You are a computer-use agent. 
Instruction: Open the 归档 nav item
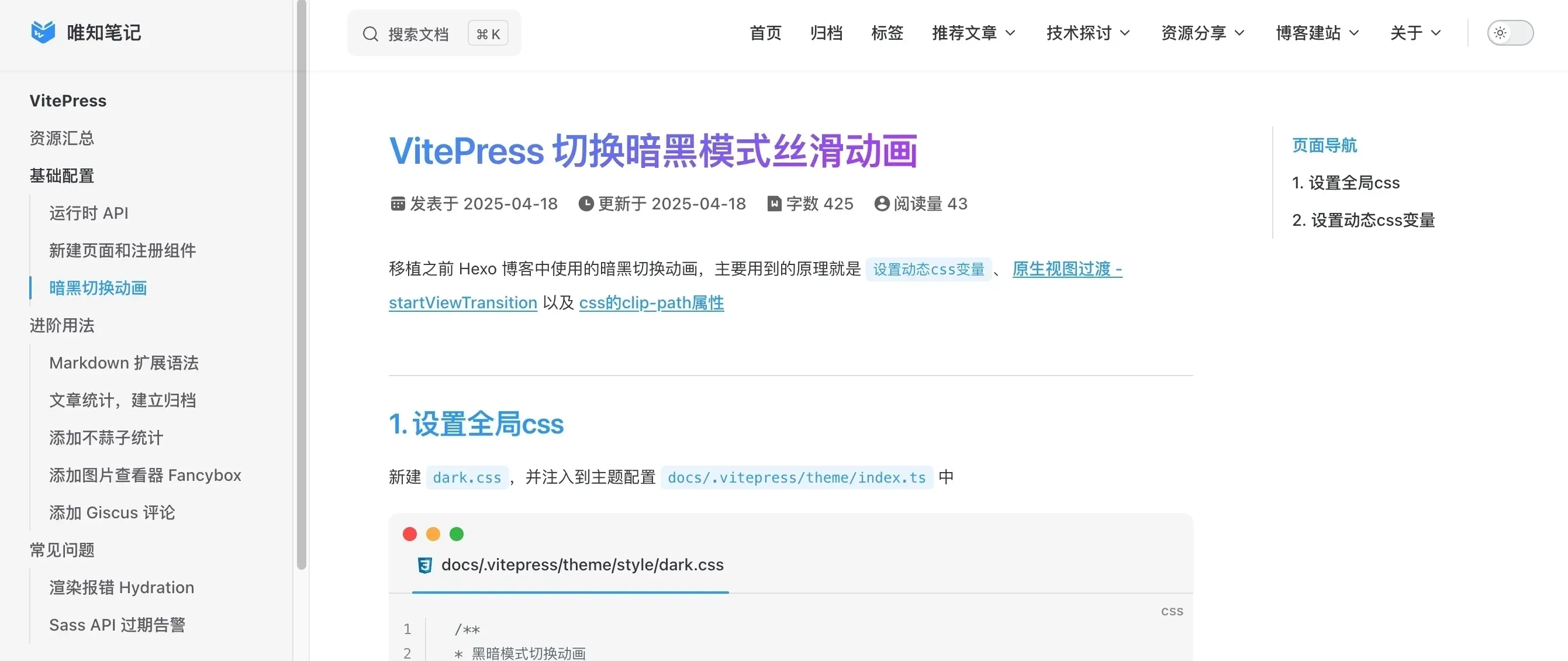[826, 33]
